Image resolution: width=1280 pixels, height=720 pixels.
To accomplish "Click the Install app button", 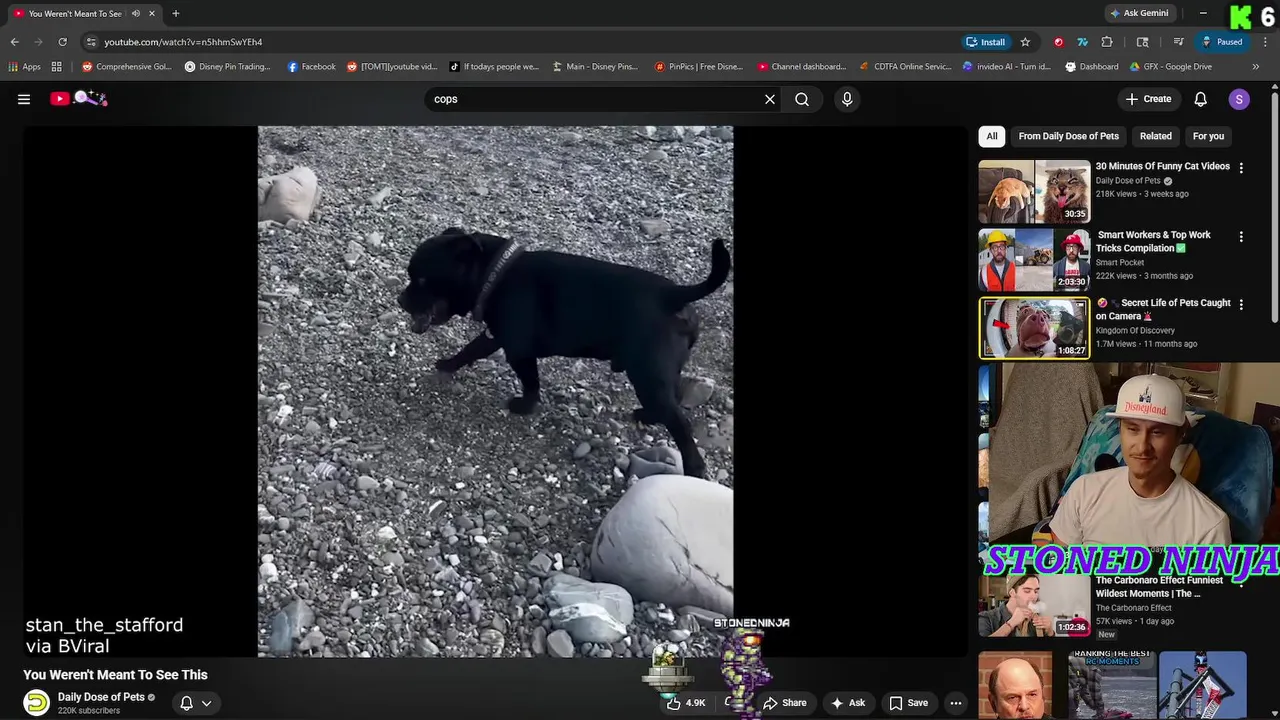I will click(985, 42).
